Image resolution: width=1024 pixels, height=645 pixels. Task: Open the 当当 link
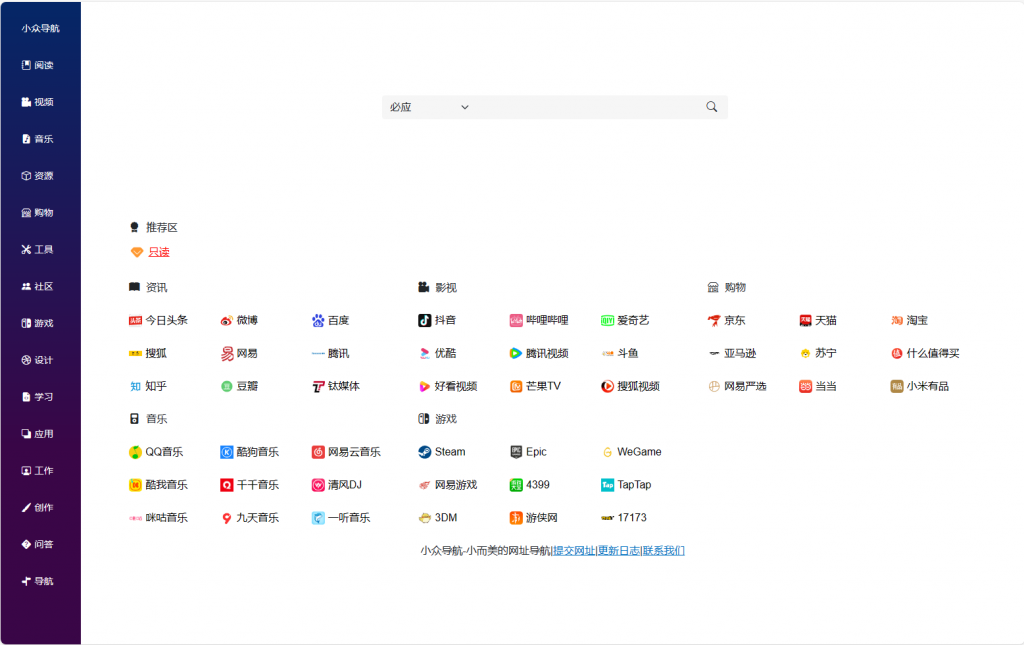click(x=818, y=386)
